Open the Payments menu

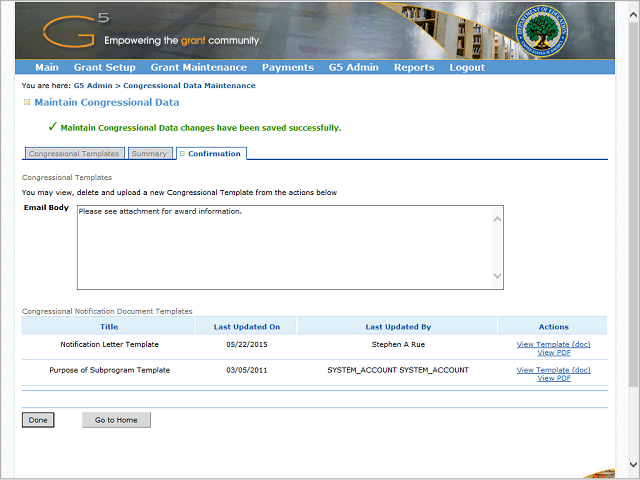[x=287, y=68]
